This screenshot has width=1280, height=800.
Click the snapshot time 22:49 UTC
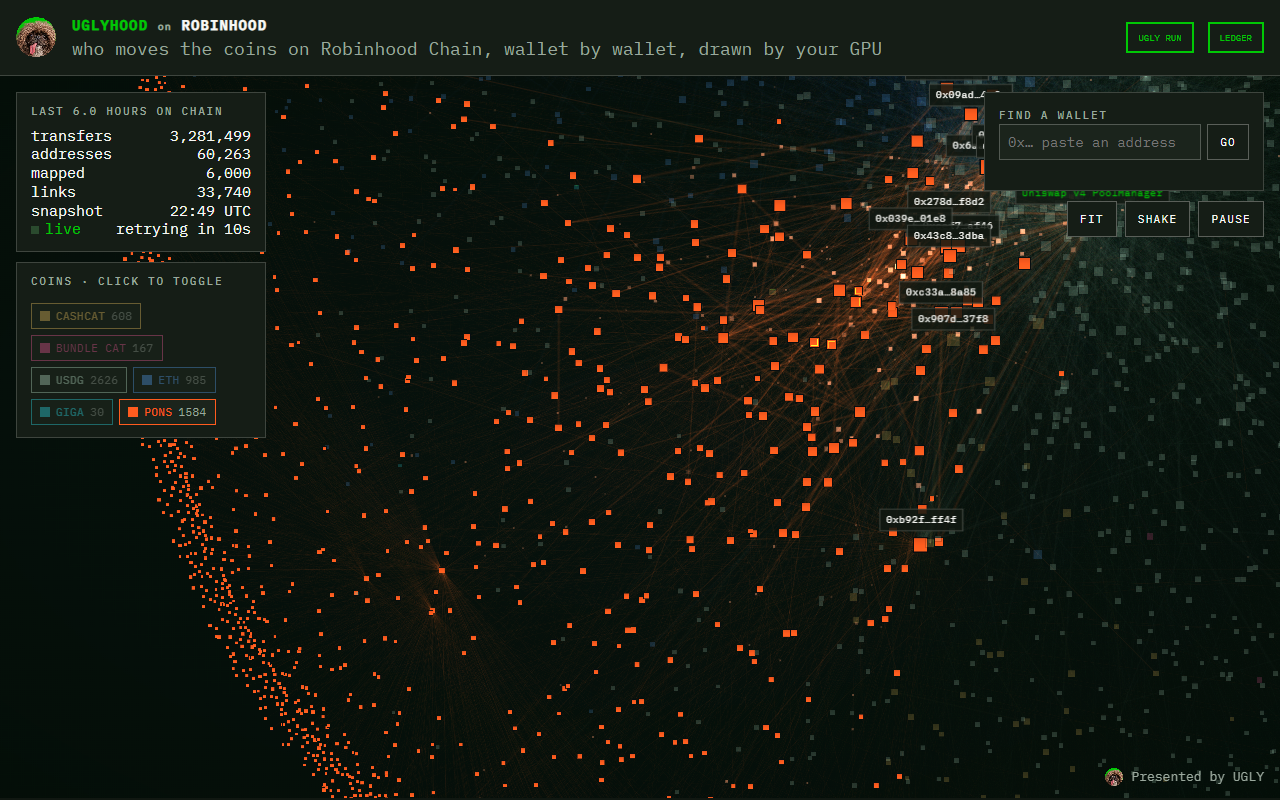pyautogui.click(x=210, y=212)
